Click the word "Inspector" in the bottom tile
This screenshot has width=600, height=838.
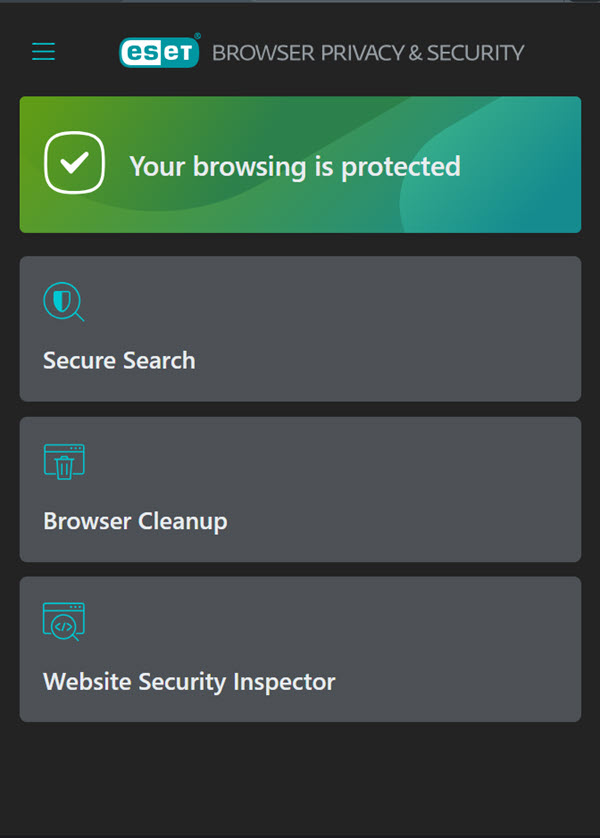(285, 682)
